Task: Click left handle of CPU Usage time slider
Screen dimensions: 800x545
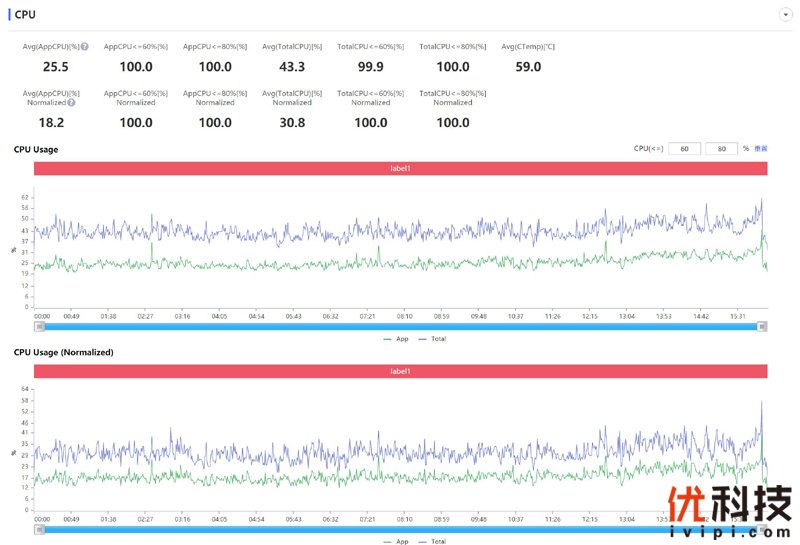Action: [39, 326]
